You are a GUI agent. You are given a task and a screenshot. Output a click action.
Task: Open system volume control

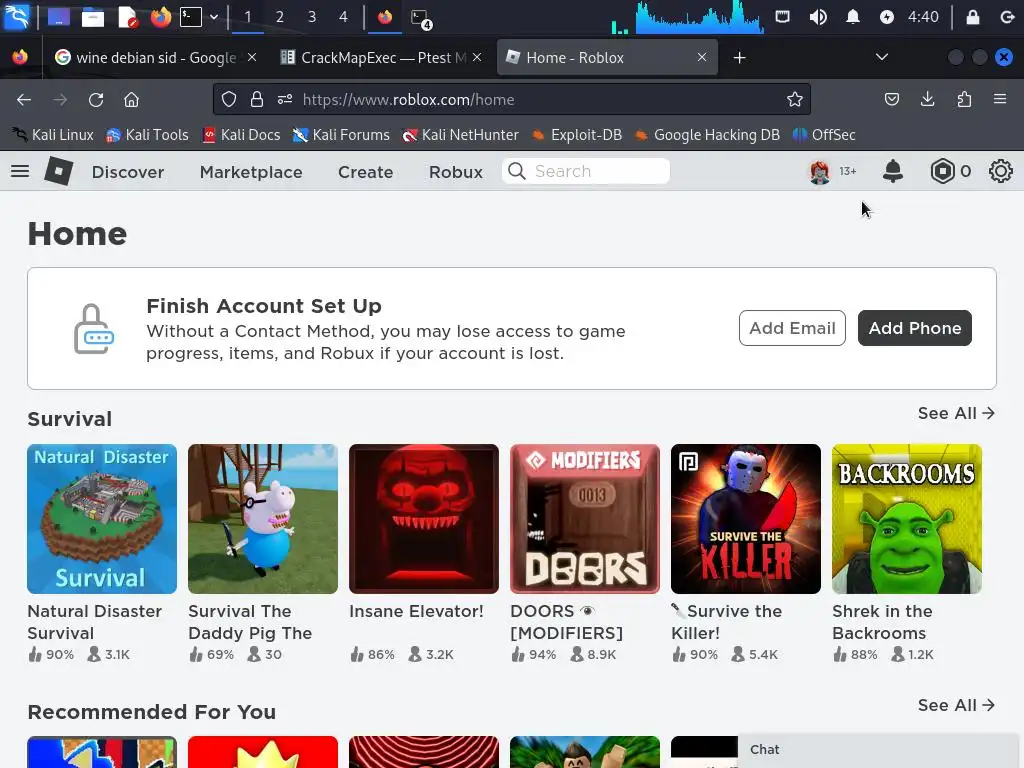point(818,16)
